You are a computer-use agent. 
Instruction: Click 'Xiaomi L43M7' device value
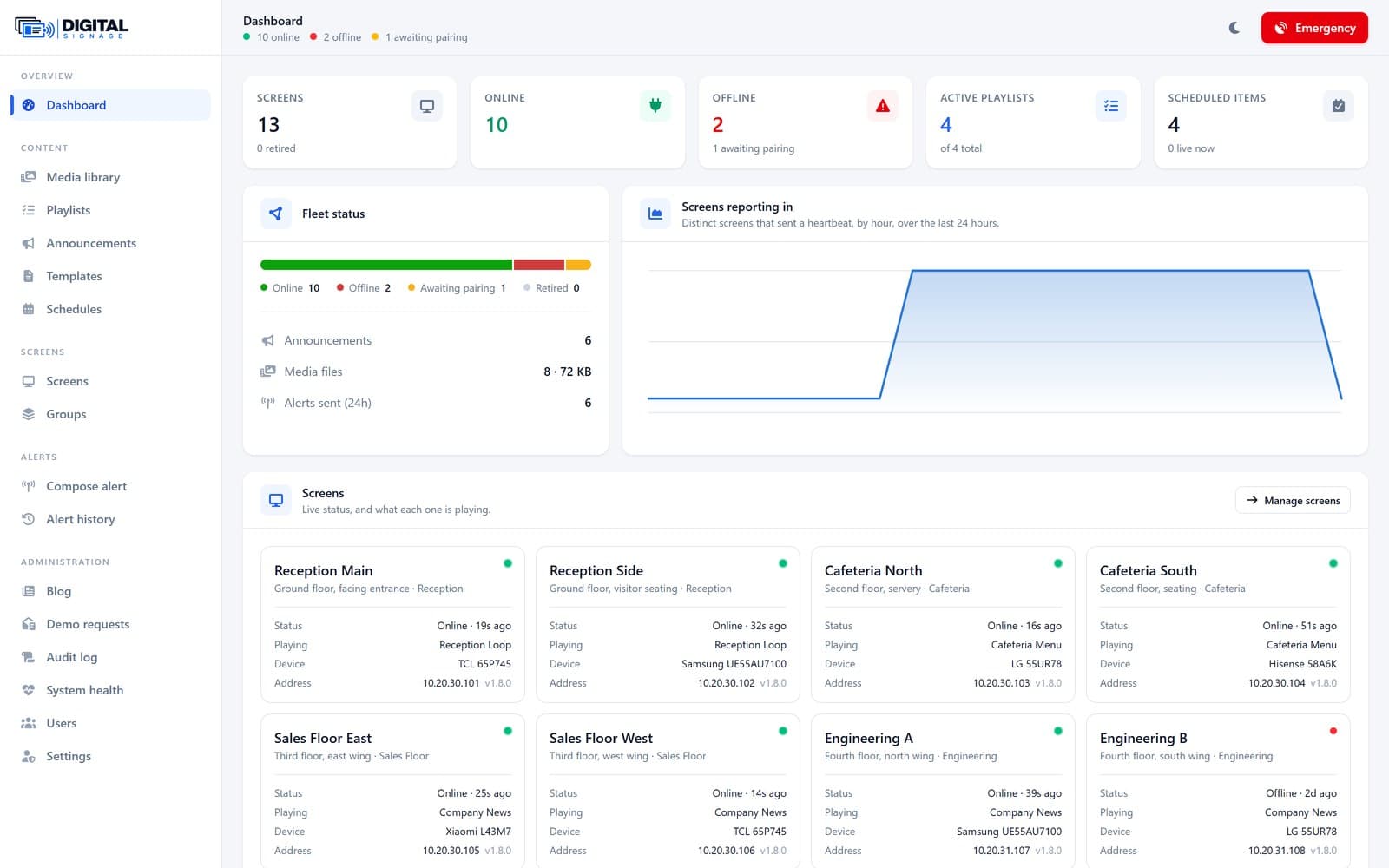[478, 832]
